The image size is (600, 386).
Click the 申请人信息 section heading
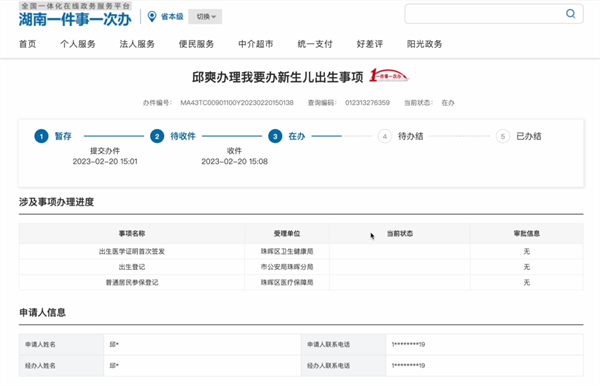pos(42,313)
